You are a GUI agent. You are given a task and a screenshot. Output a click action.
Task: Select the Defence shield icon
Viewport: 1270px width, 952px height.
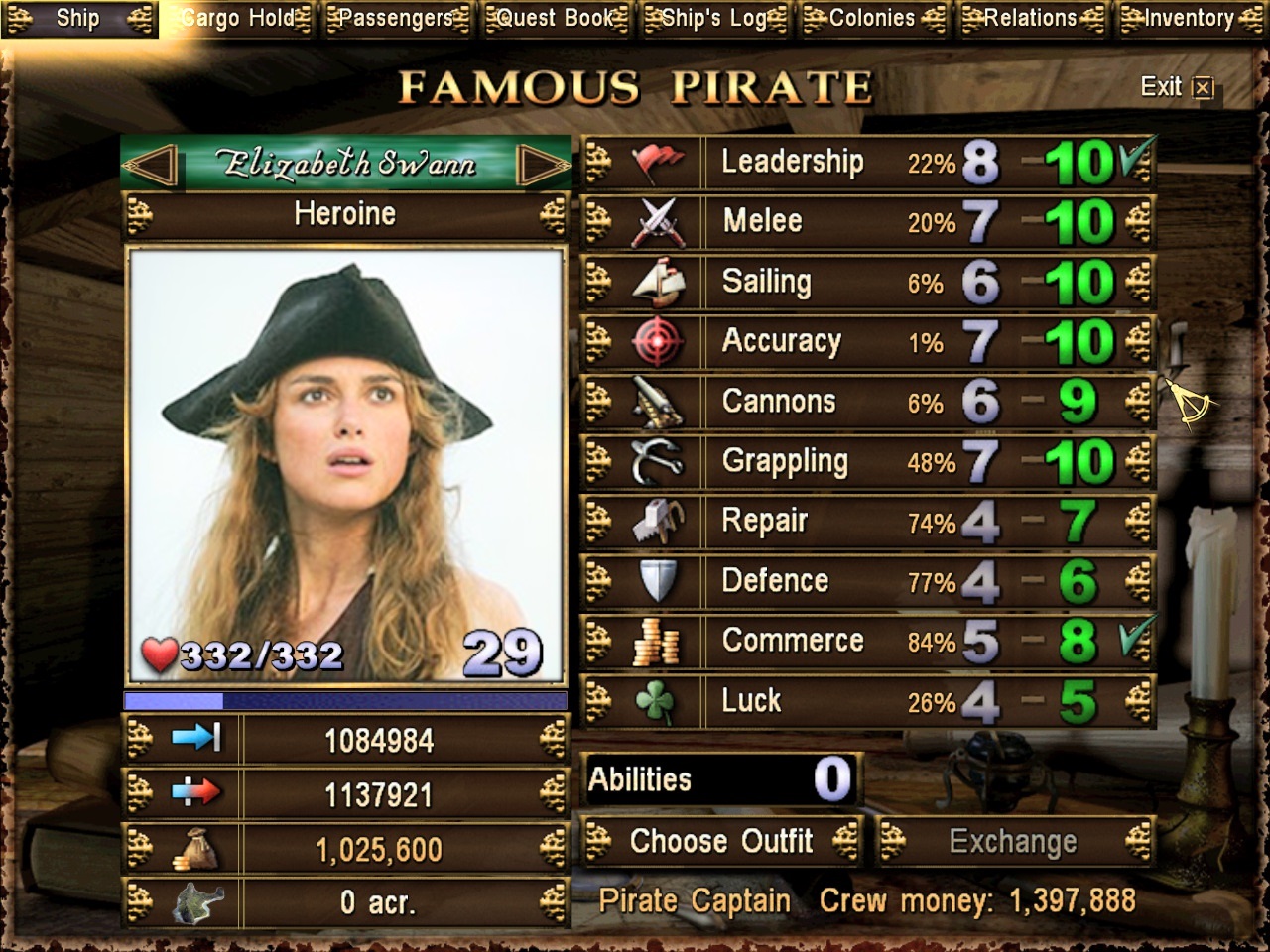(x=657, y=581)
